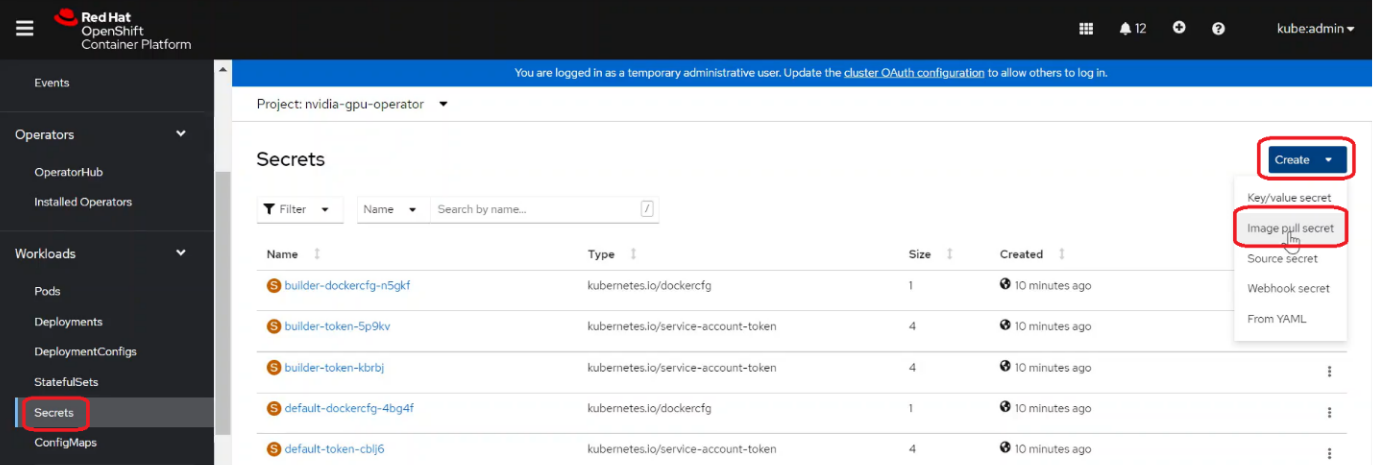View notifications bell with 12 alerts
This screenshot has height=465, width=1380.
tap(1132, 29)
